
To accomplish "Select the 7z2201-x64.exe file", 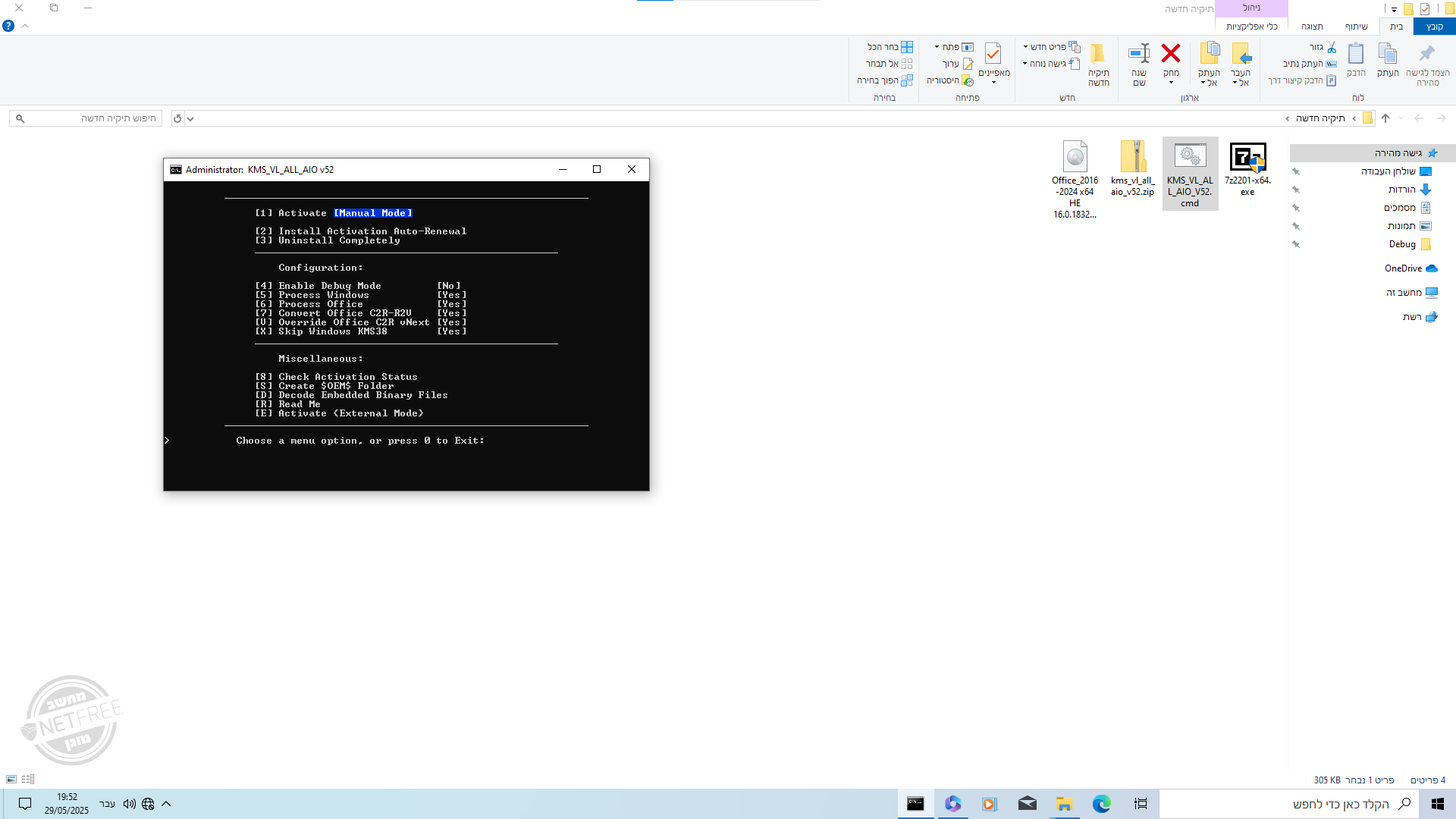I will point(1247,168).
